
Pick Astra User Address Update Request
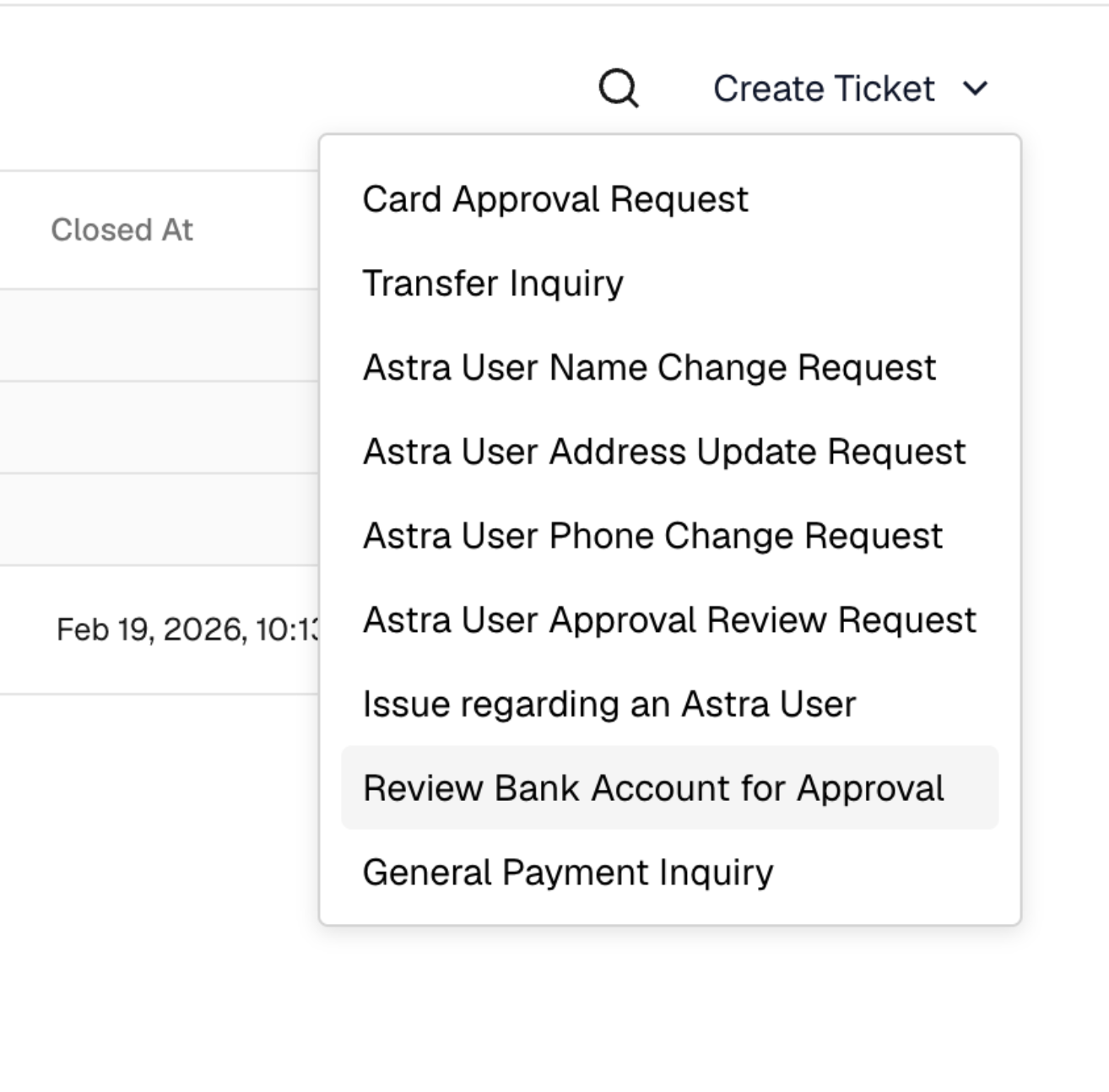tap(670, 451)
